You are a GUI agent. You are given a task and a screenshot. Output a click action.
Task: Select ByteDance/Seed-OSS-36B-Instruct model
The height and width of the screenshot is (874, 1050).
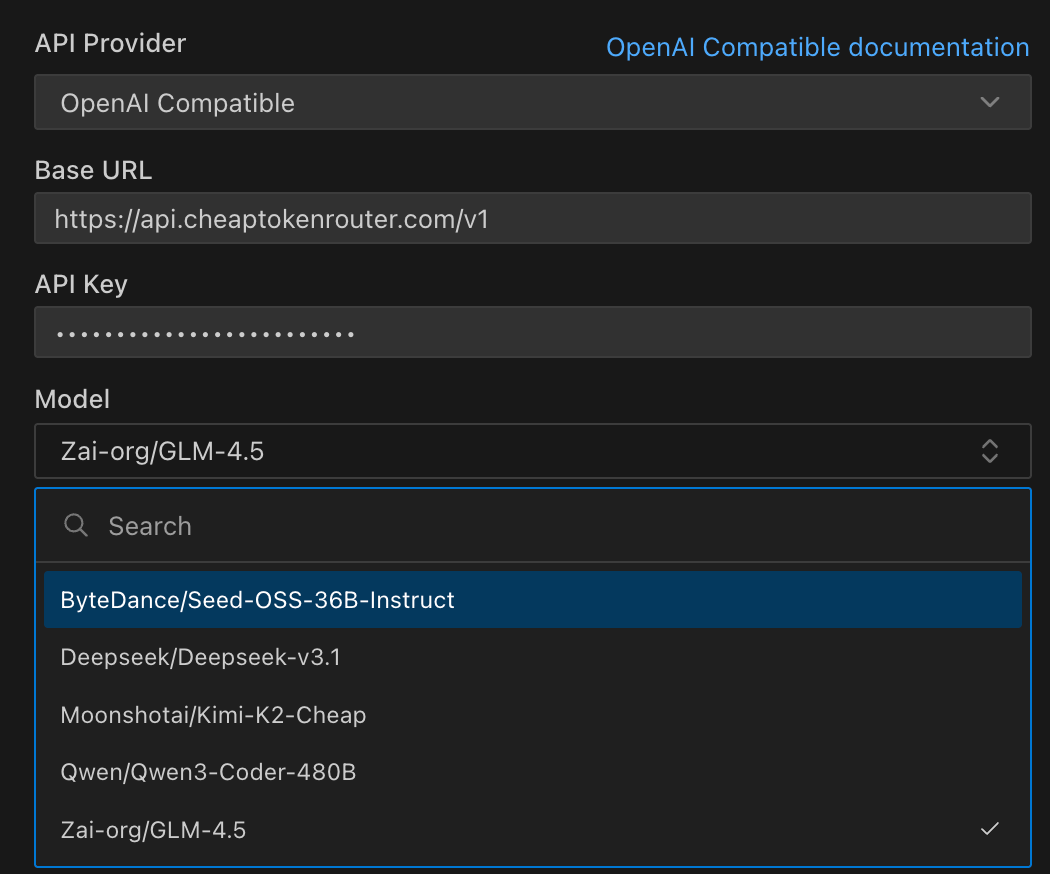tap(257, 600)
